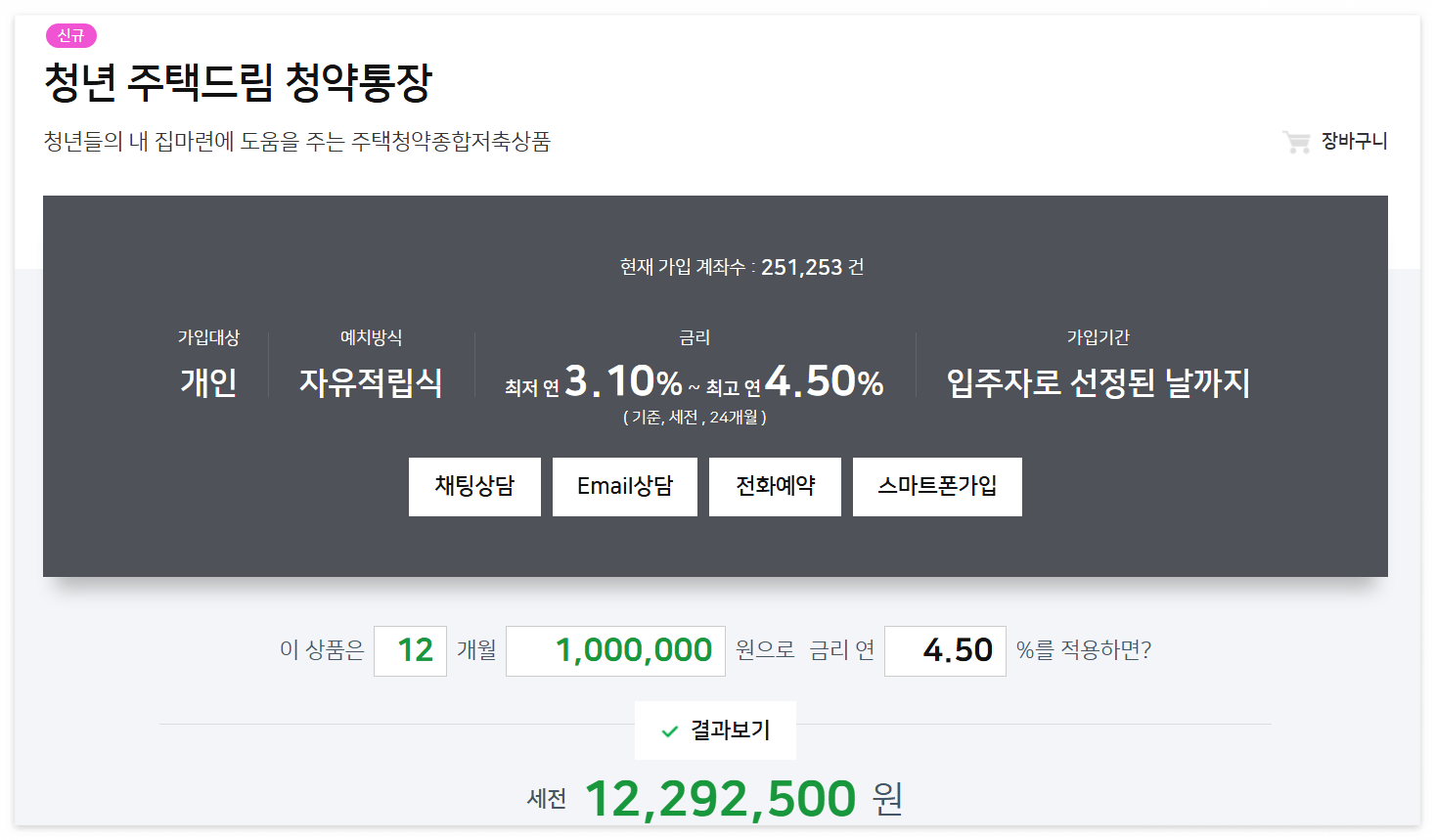The width and height of the screenshot is (1435, 840).
Task: Click 결과보기 to calculate the result
Action: click(x=715, y=729)
